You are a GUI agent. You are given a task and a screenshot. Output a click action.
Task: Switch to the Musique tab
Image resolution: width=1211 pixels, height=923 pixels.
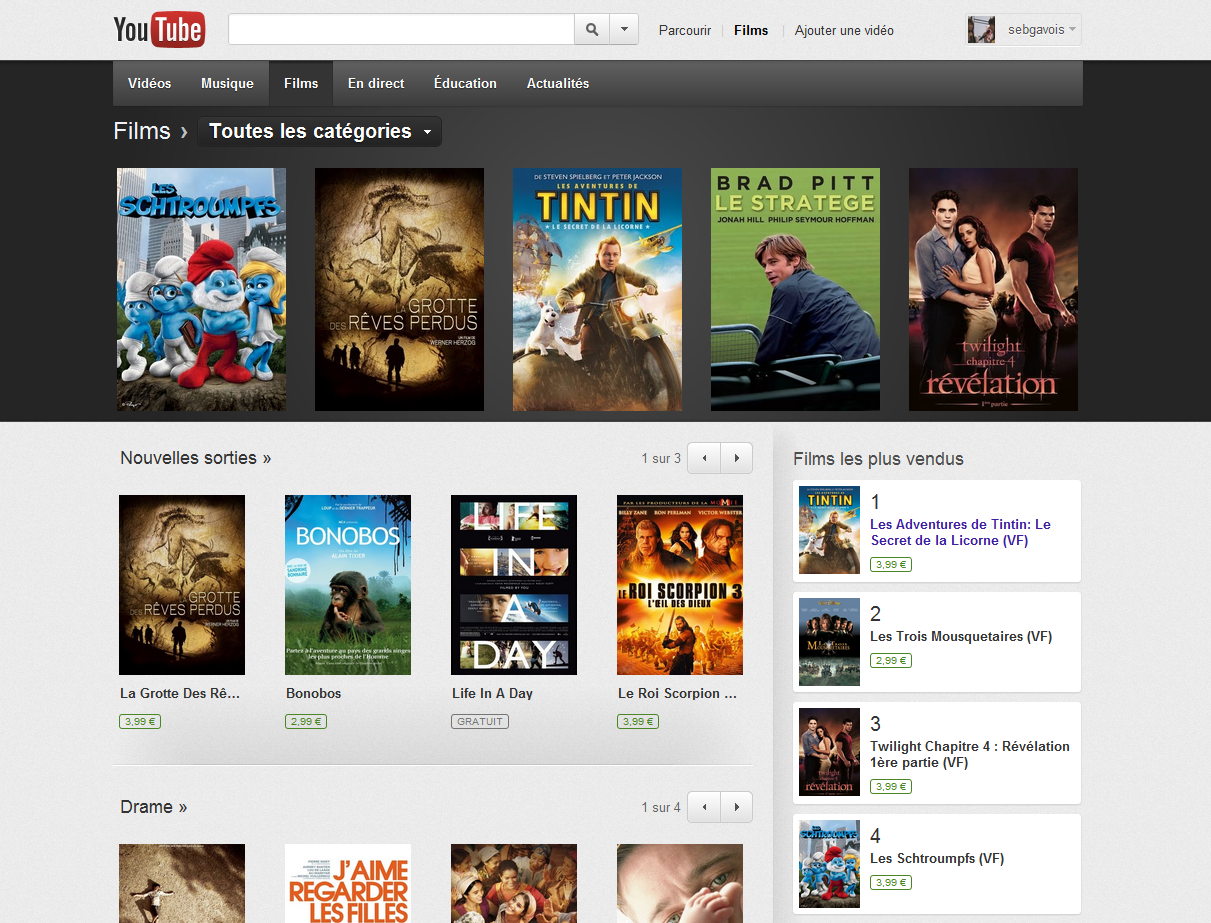tap(227, 83)
